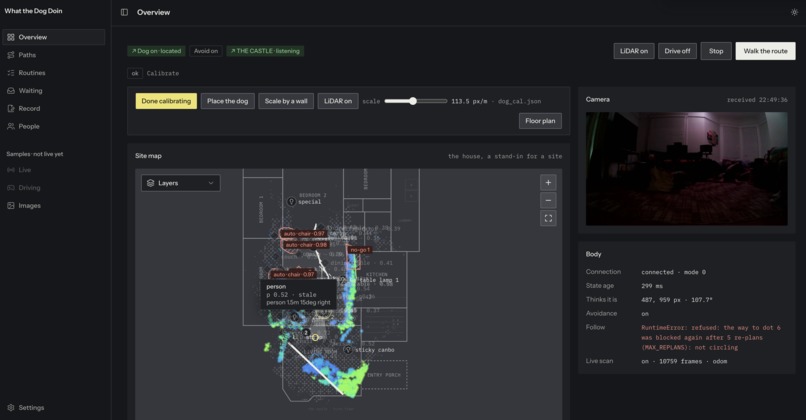The width and height of the screenshot is (806, 420).
Task: Toggle the sidebar panel icon beside Overview title
Action: point(124,12)
